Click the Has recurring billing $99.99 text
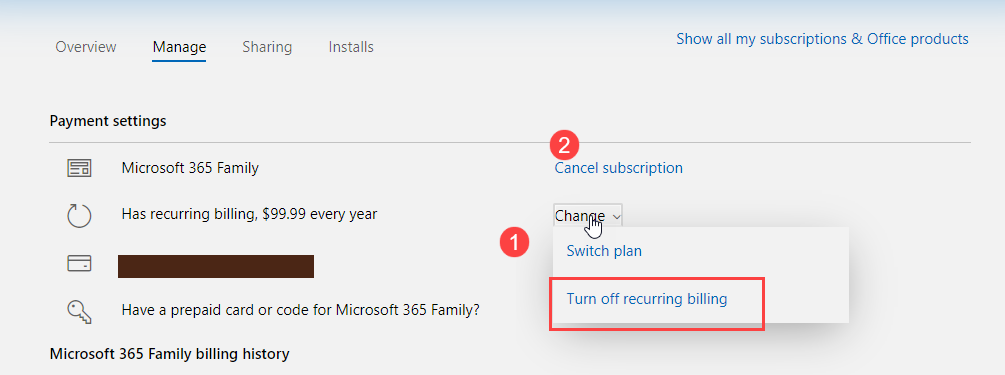Viewport: 1005px width, 375px height. click(249, 214)
